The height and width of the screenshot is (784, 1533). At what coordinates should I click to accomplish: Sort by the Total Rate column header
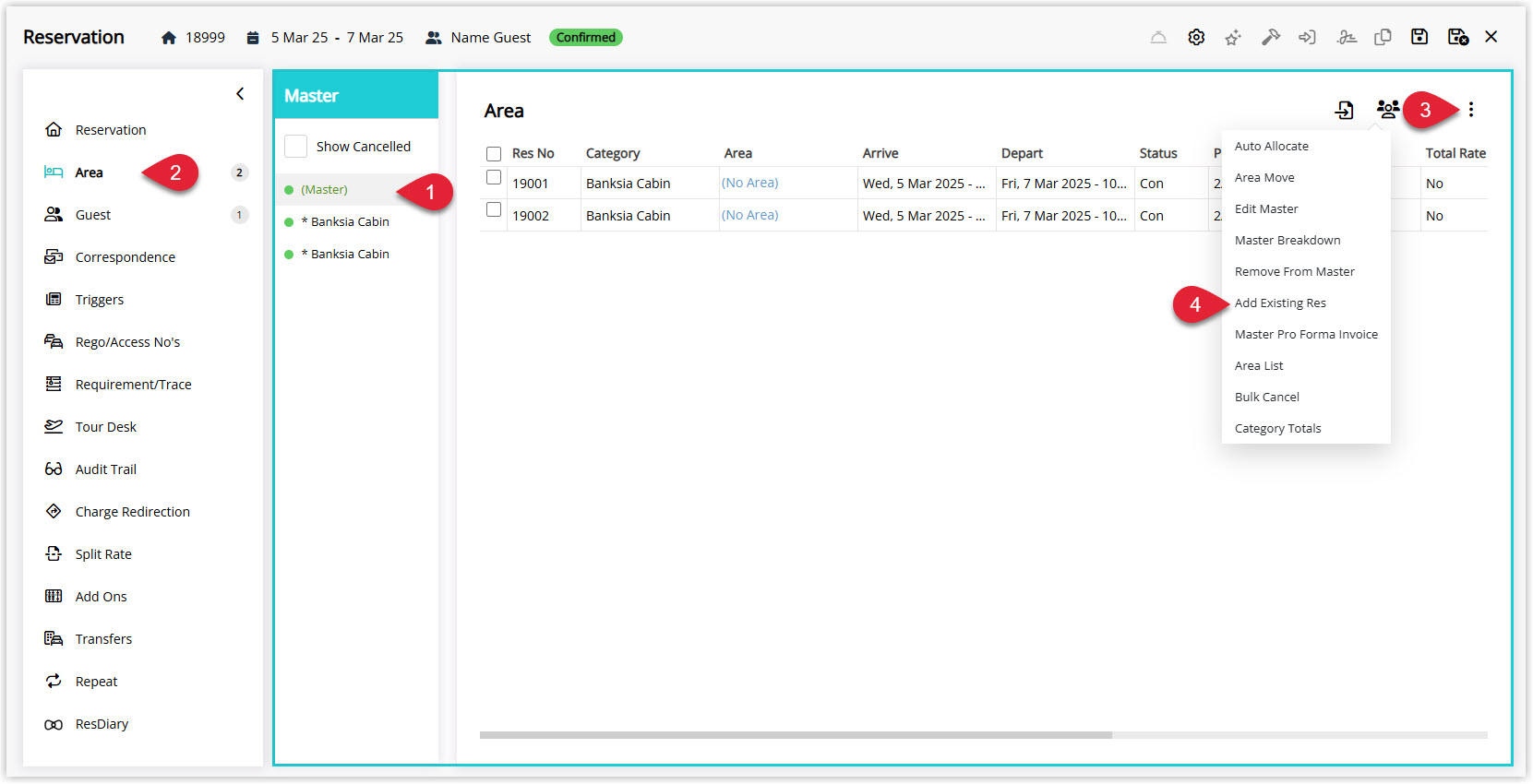click(1455, 154)
